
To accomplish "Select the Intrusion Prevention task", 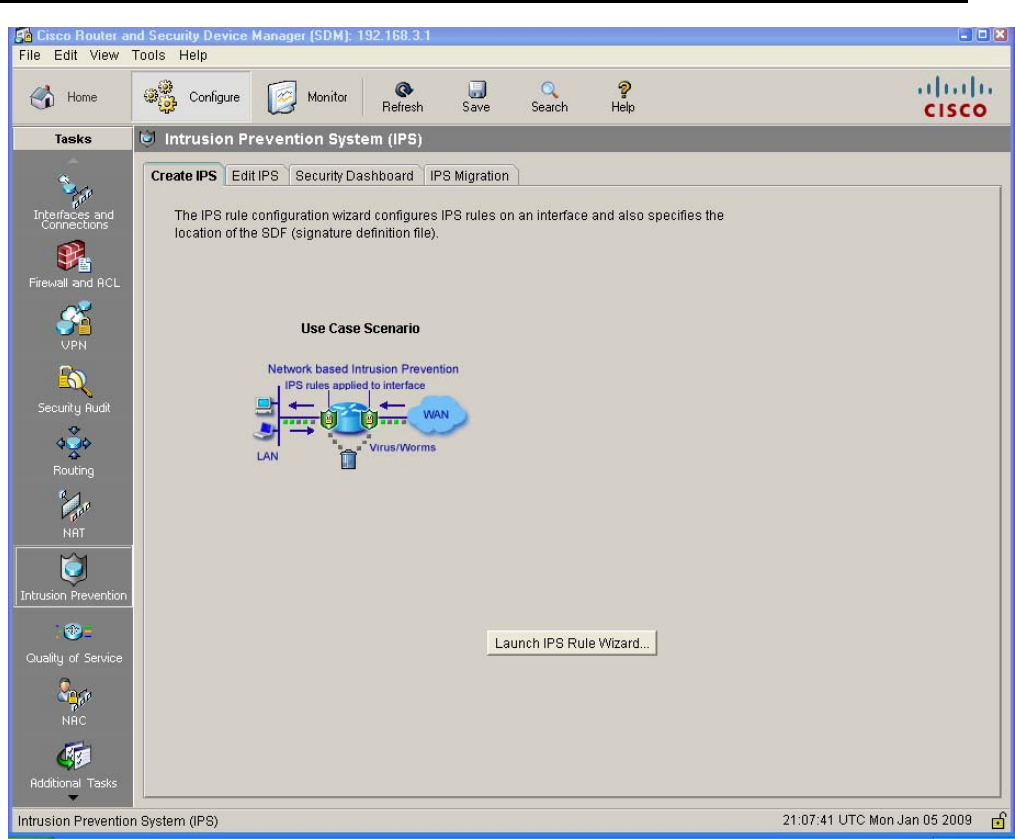I will [x=74, y=577].
